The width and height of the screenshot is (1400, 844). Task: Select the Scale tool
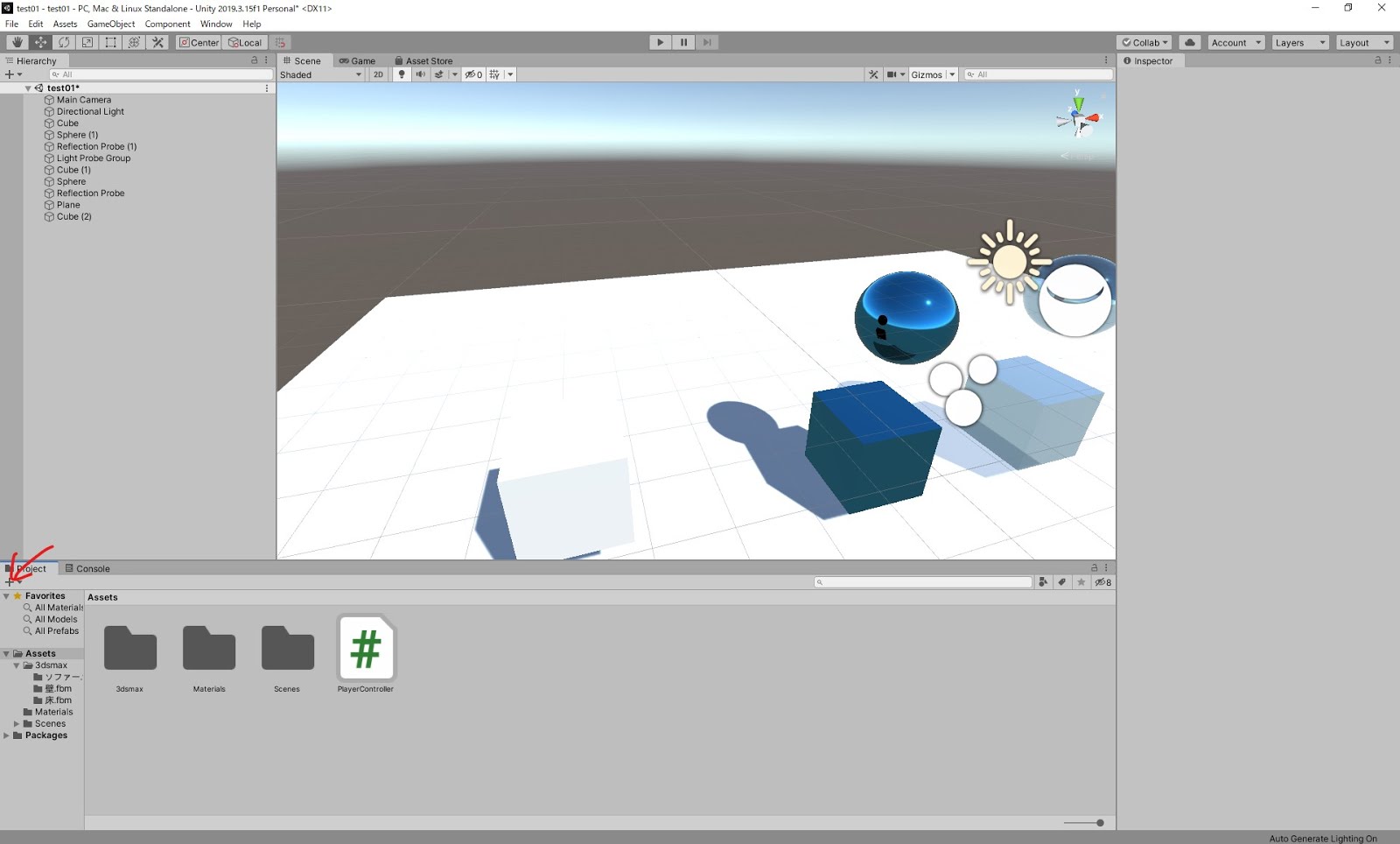pos(87,42)
